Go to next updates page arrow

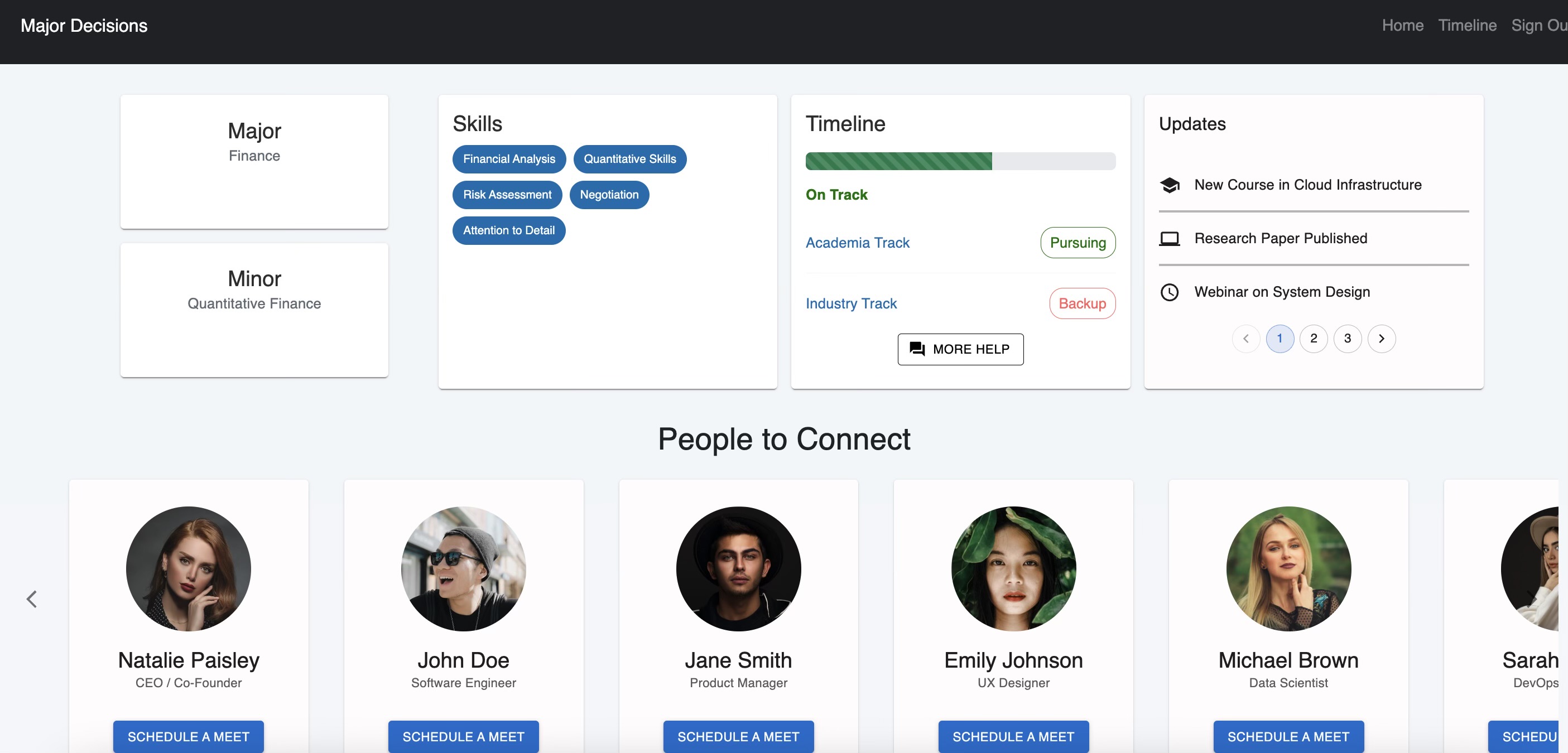[1381, 339]
